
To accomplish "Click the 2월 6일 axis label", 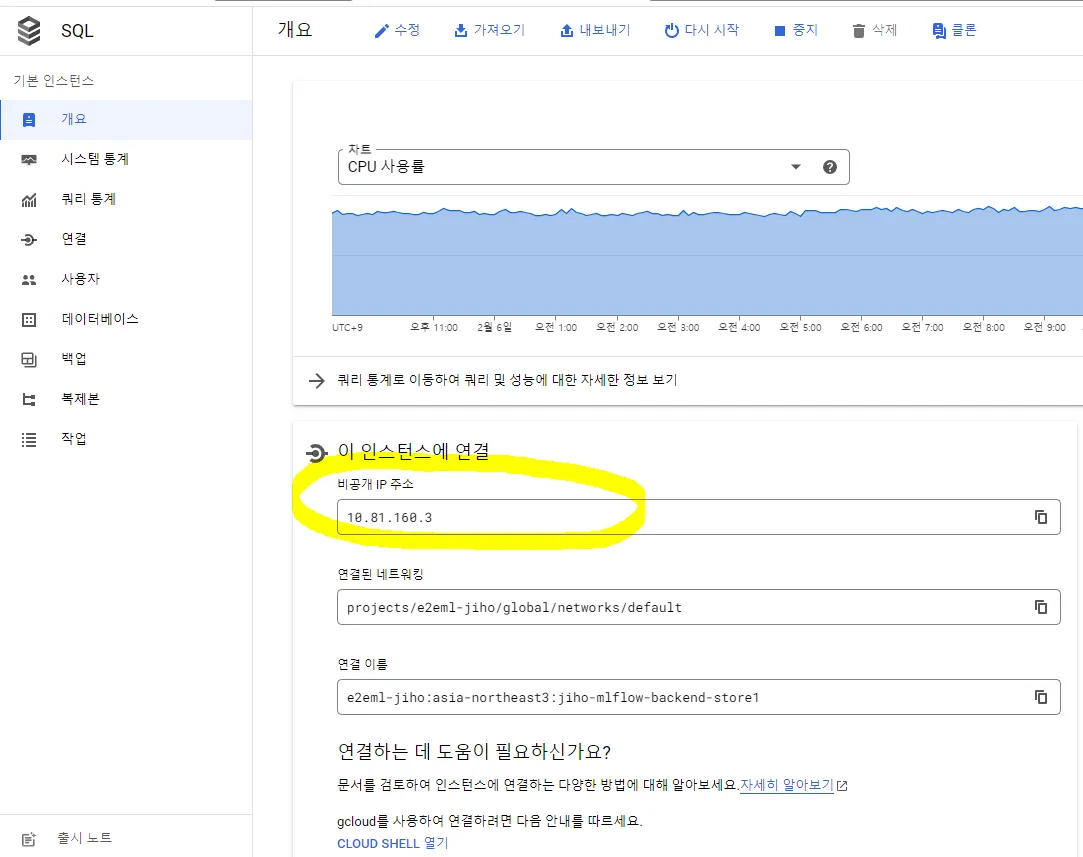I will click(x=495, y=327).
